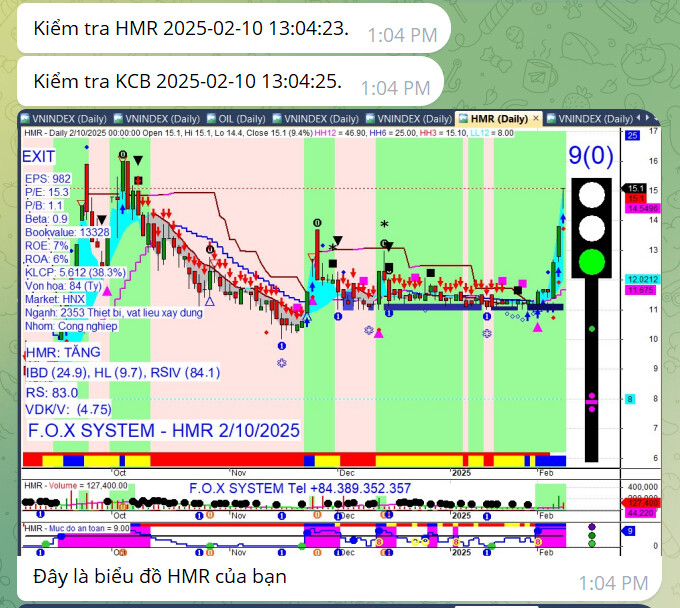Click 'HMR - Muc do an toan = 9.00' header
The height and width of the screenshot is (608, 680).
click(77, 528)
